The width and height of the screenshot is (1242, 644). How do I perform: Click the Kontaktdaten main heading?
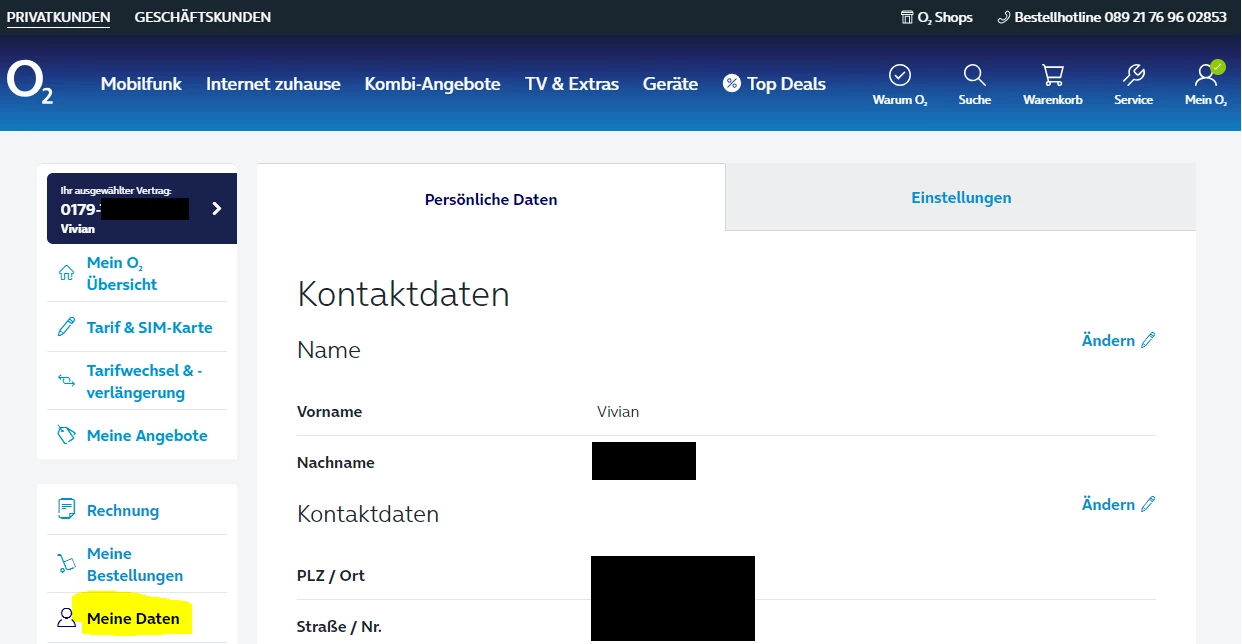(x=403, y=294)
